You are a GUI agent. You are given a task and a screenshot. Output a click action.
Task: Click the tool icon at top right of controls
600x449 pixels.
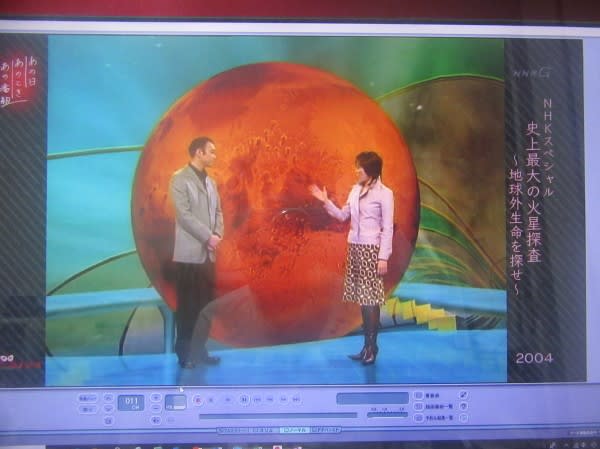coord(463,395)
